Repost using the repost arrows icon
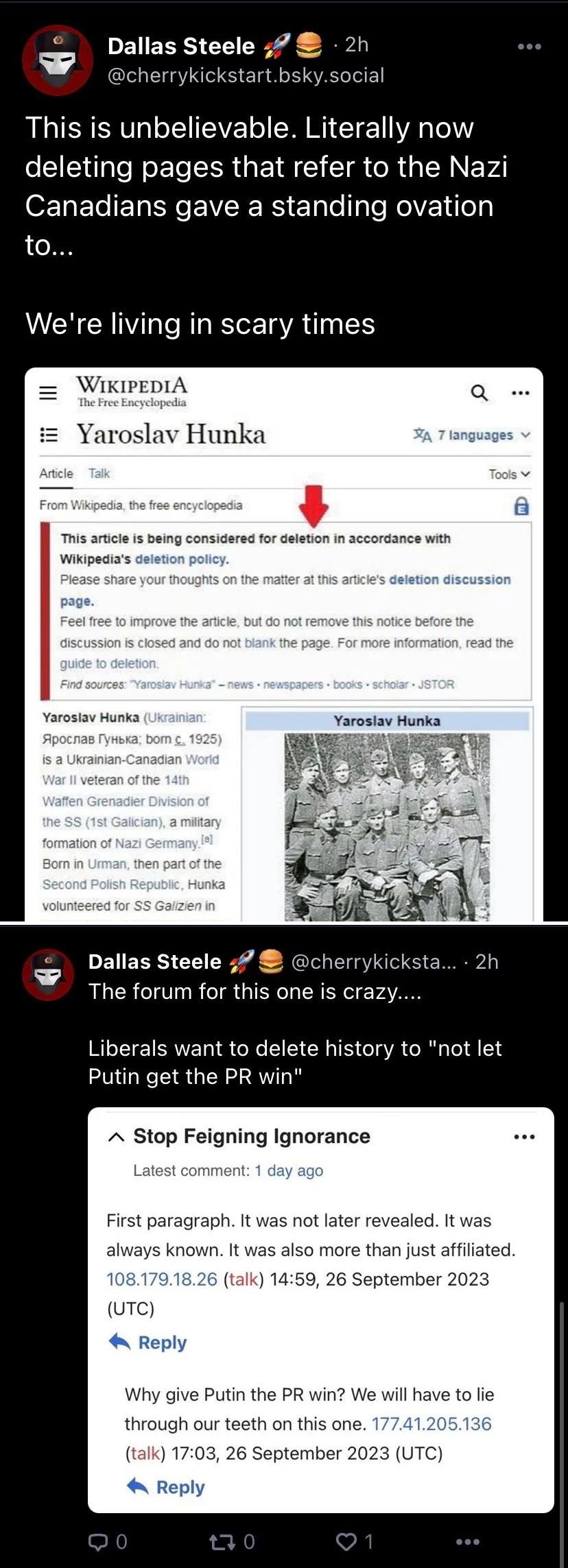 tap(222, 1542)
